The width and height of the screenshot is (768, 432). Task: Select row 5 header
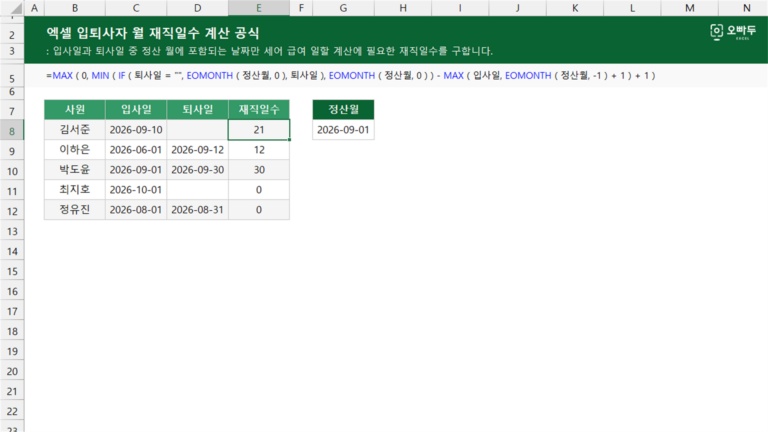pos(12,78)
